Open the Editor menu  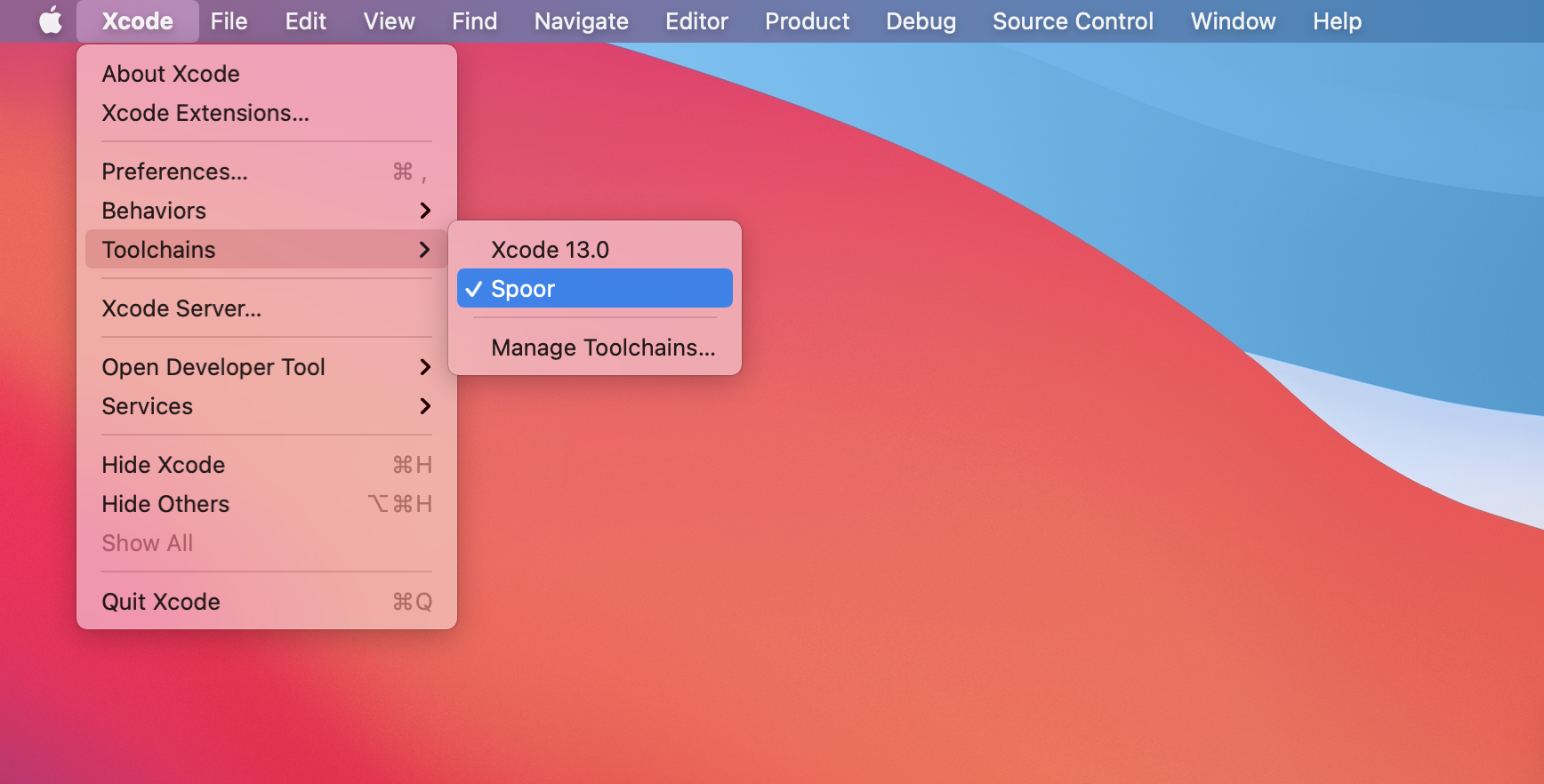pyautogui.click(x=696, y=20)
